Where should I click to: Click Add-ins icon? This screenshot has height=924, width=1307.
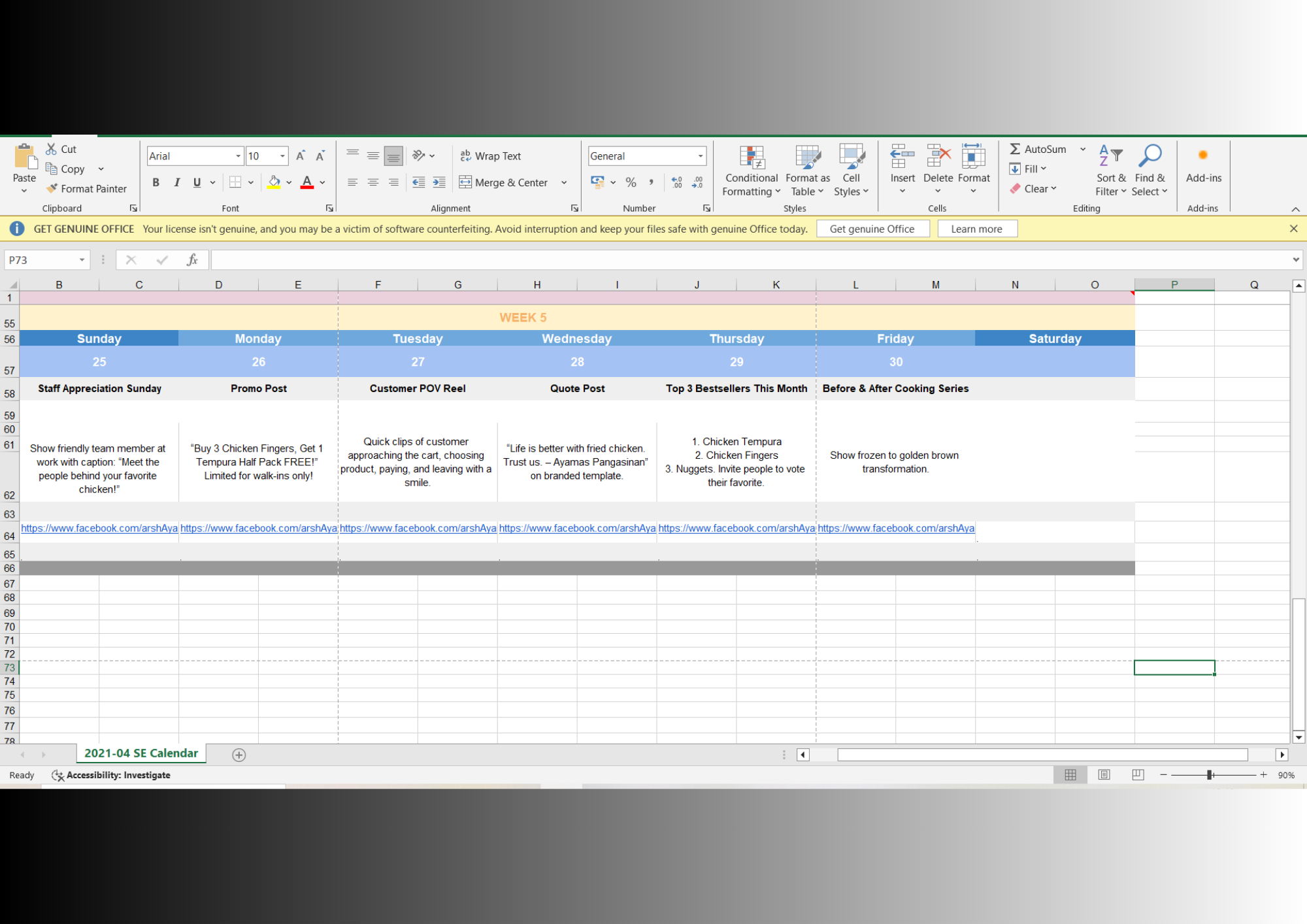click(1203, 156)
